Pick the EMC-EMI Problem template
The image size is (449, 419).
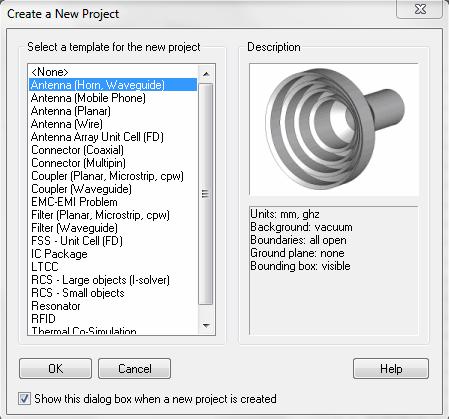pos(113,202)
